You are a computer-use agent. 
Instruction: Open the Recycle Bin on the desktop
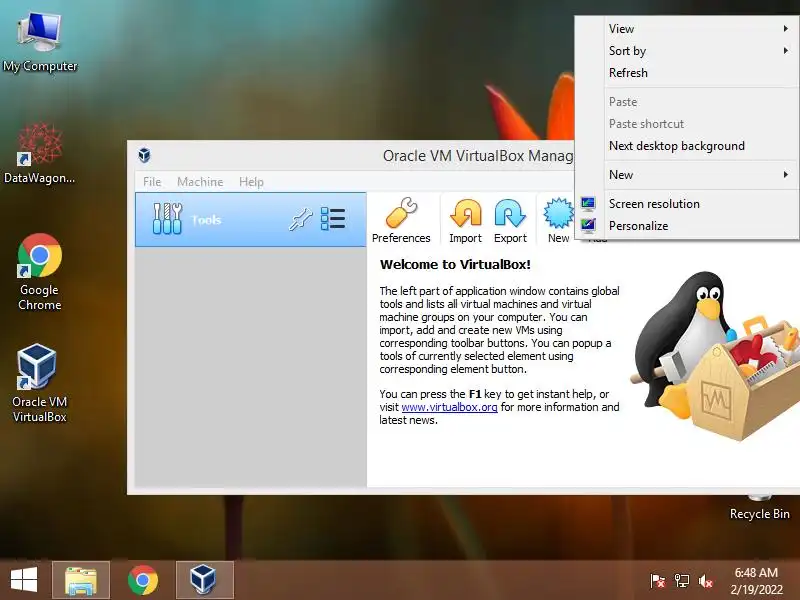(759, 510)
